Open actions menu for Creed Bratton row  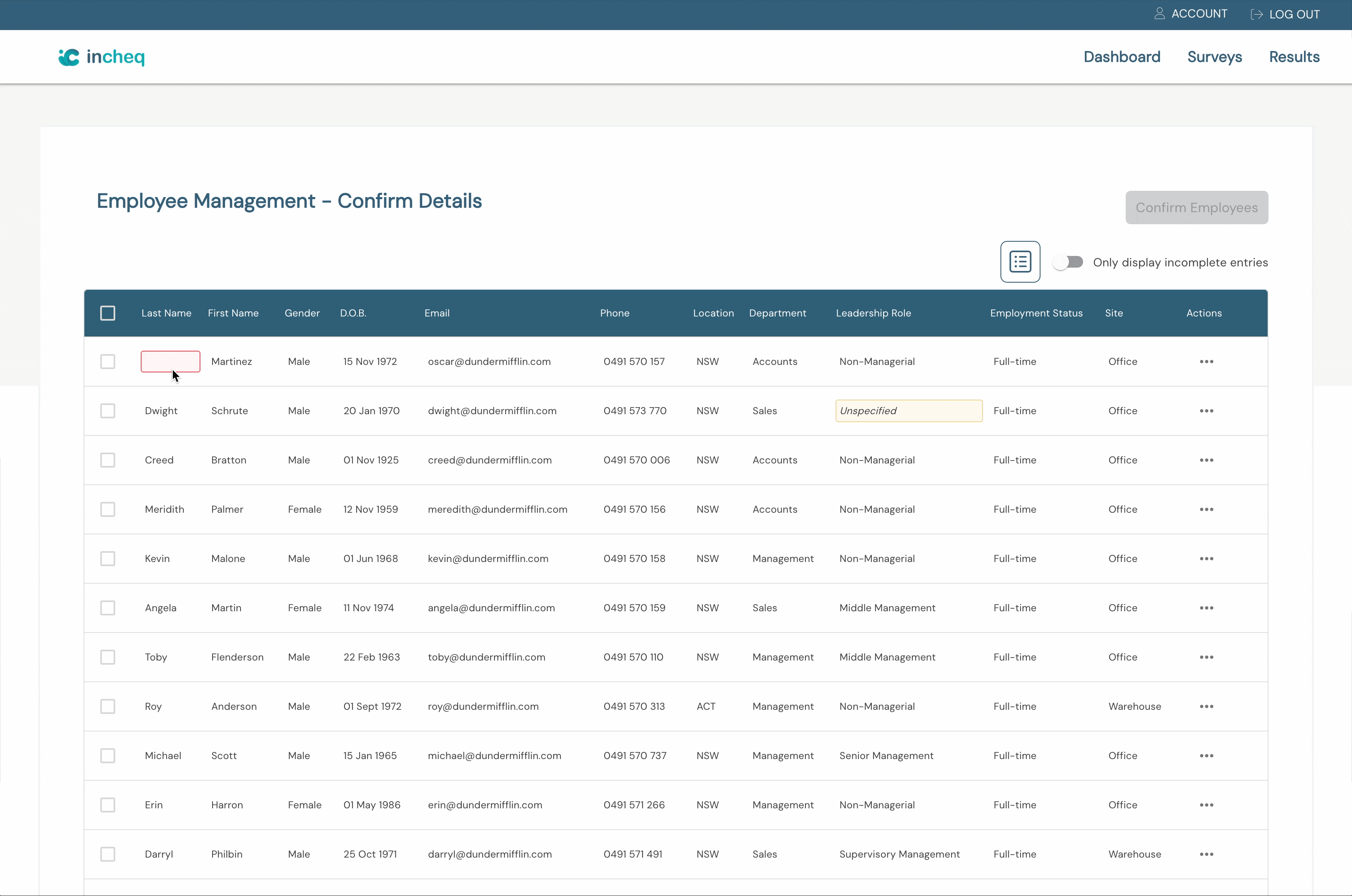click(1206, 460)
